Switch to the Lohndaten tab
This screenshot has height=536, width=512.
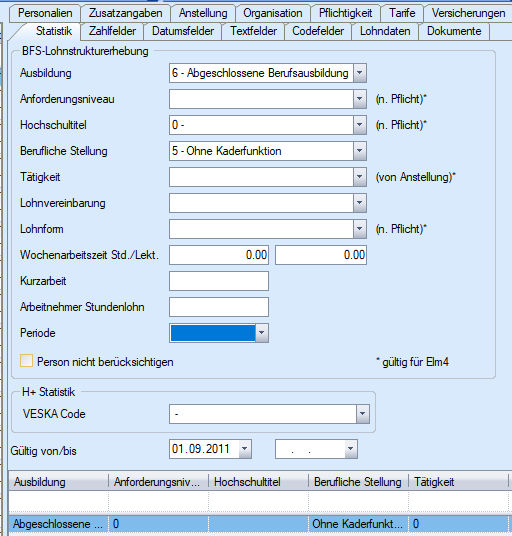385,31
